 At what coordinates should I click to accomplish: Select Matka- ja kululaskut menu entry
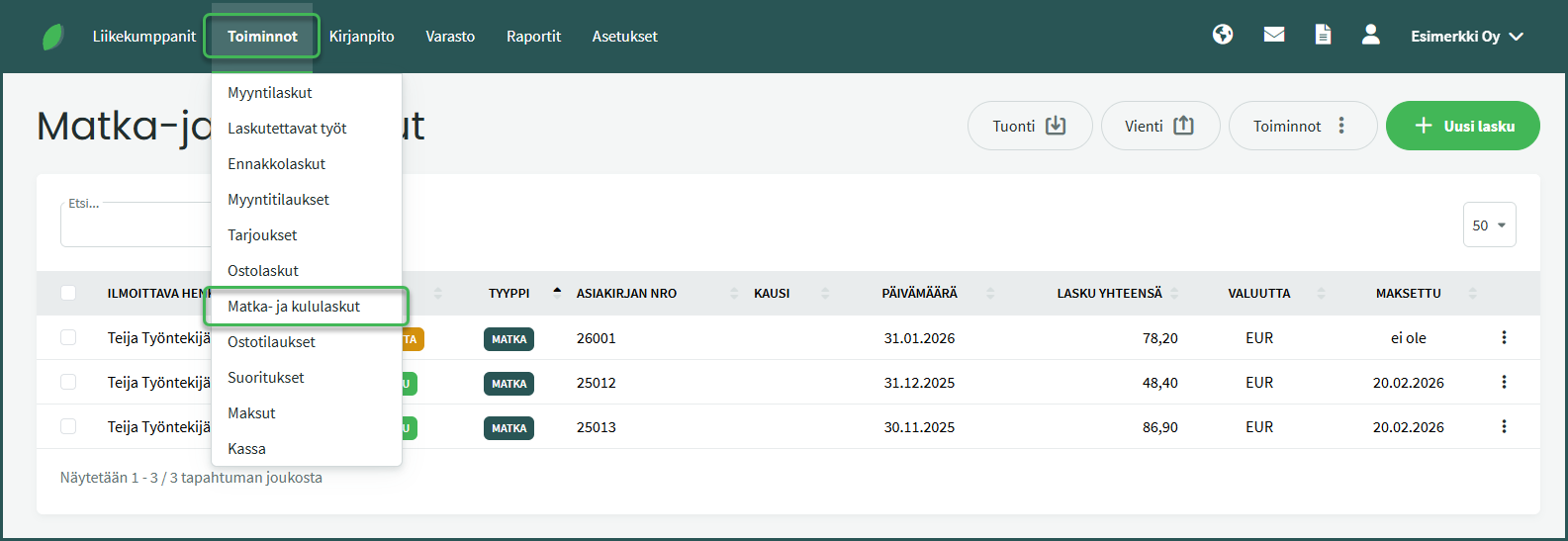pos(294,307)
